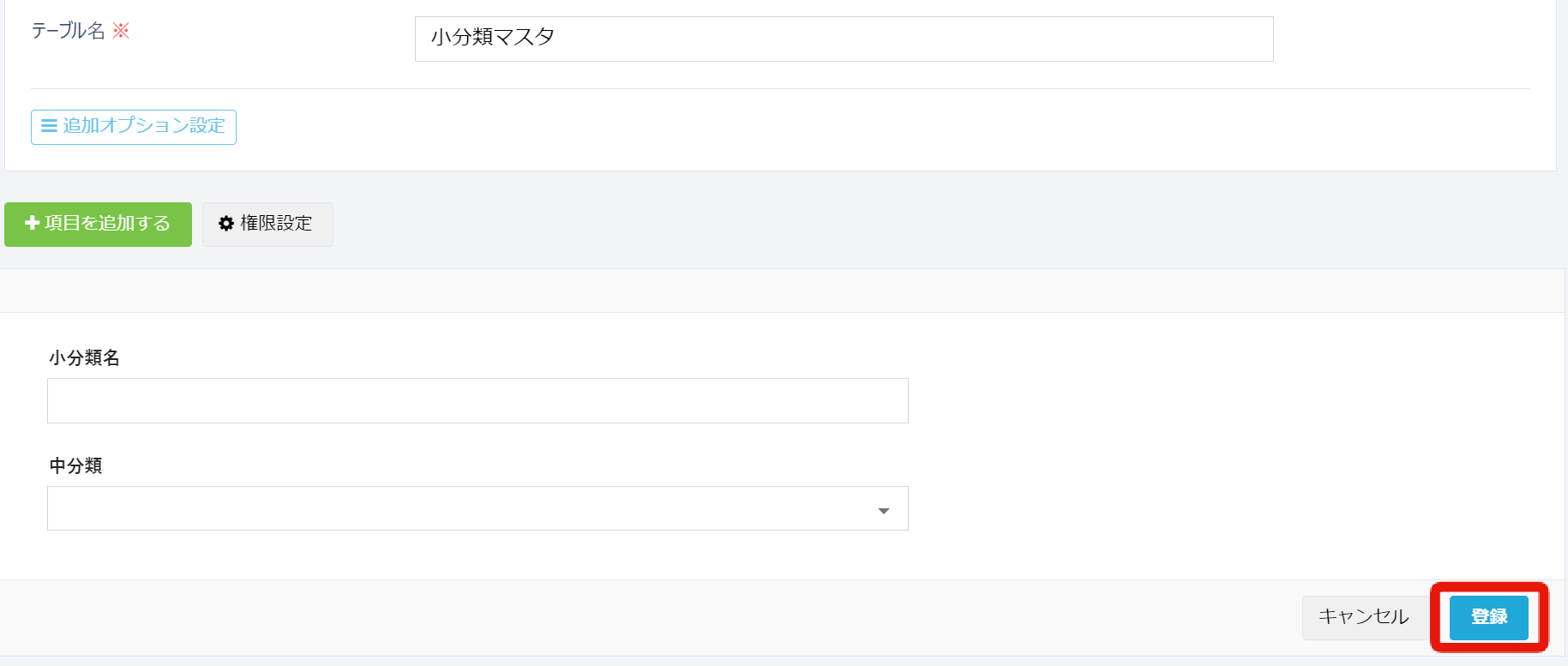The image size is (1568, 666).
Task: Select the 小分類名 field label
Action: tap(84, 358)
